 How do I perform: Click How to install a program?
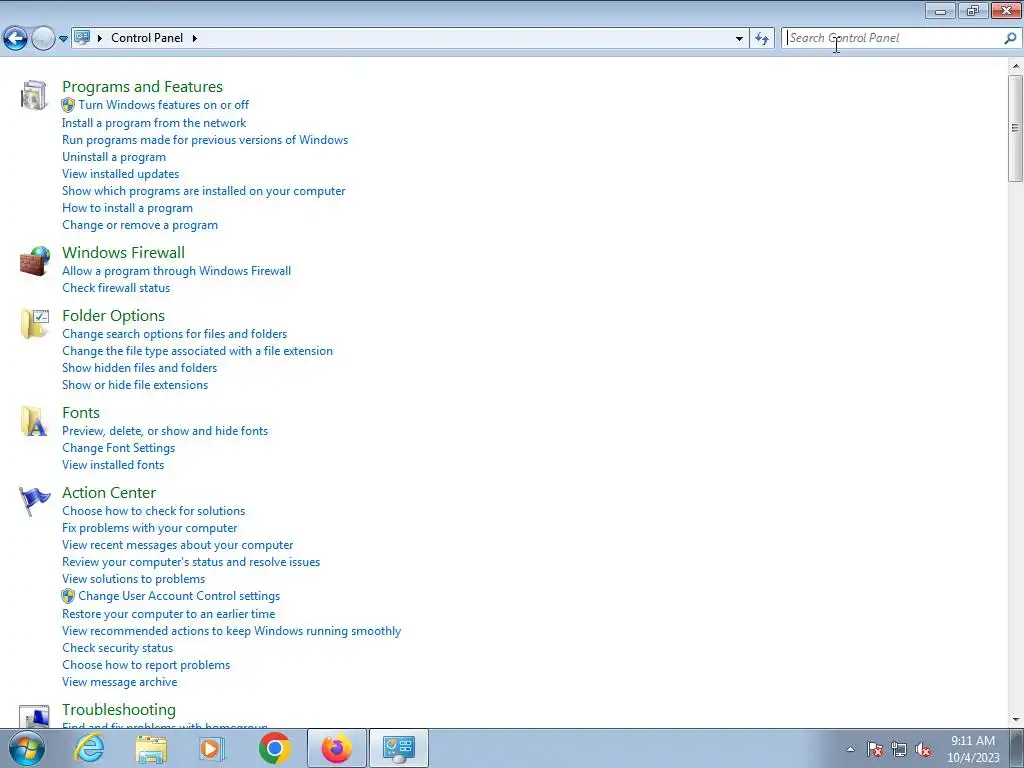pyautogui.click(x=127, y=208)
